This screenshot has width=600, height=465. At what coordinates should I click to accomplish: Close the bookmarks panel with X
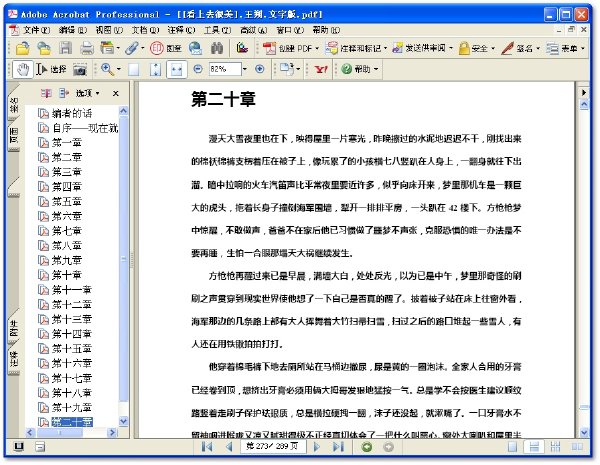coord(116,93)
